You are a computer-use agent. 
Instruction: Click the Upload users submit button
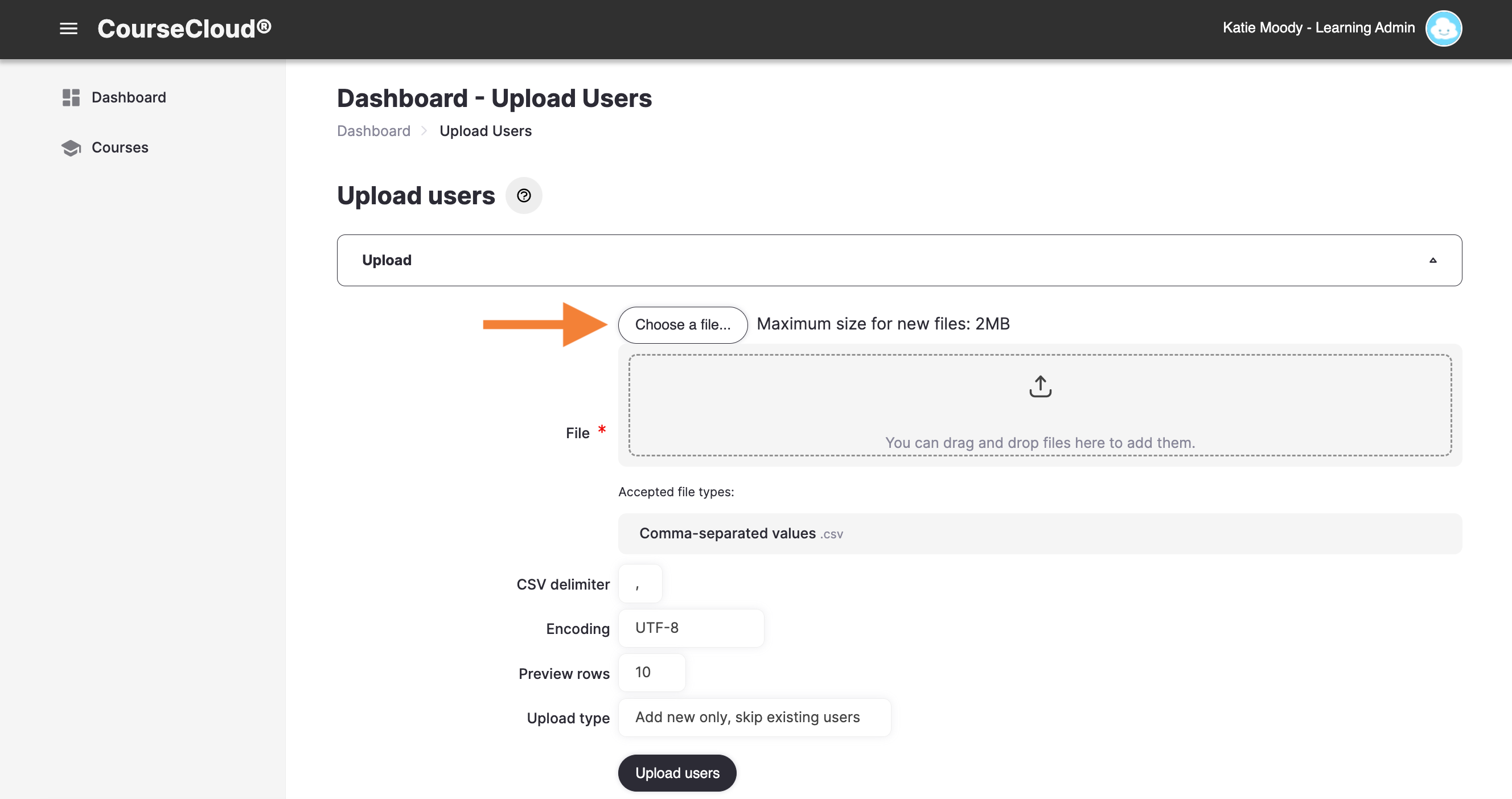click(677, 773)
